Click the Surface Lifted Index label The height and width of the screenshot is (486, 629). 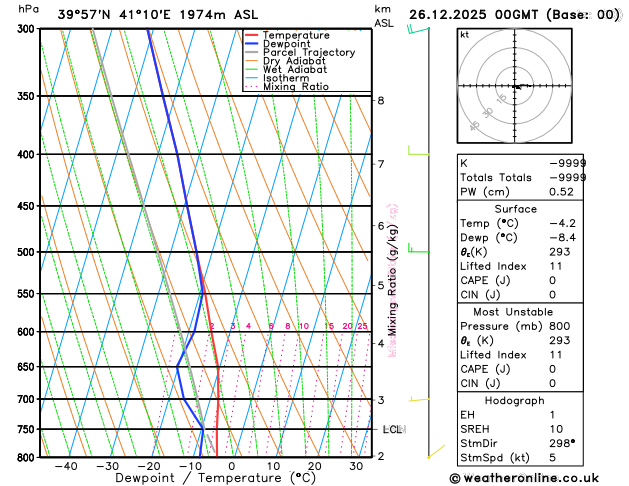(x=493, y=266)
